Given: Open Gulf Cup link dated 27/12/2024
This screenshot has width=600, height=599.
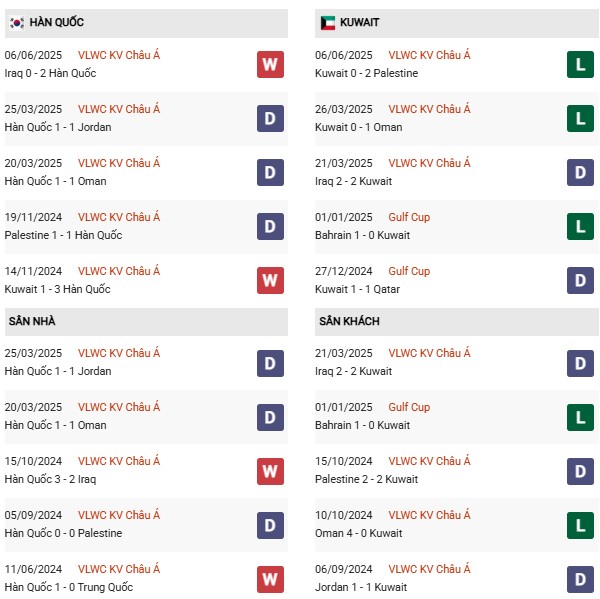Looking at the screenshot, I should coord(408,271).
